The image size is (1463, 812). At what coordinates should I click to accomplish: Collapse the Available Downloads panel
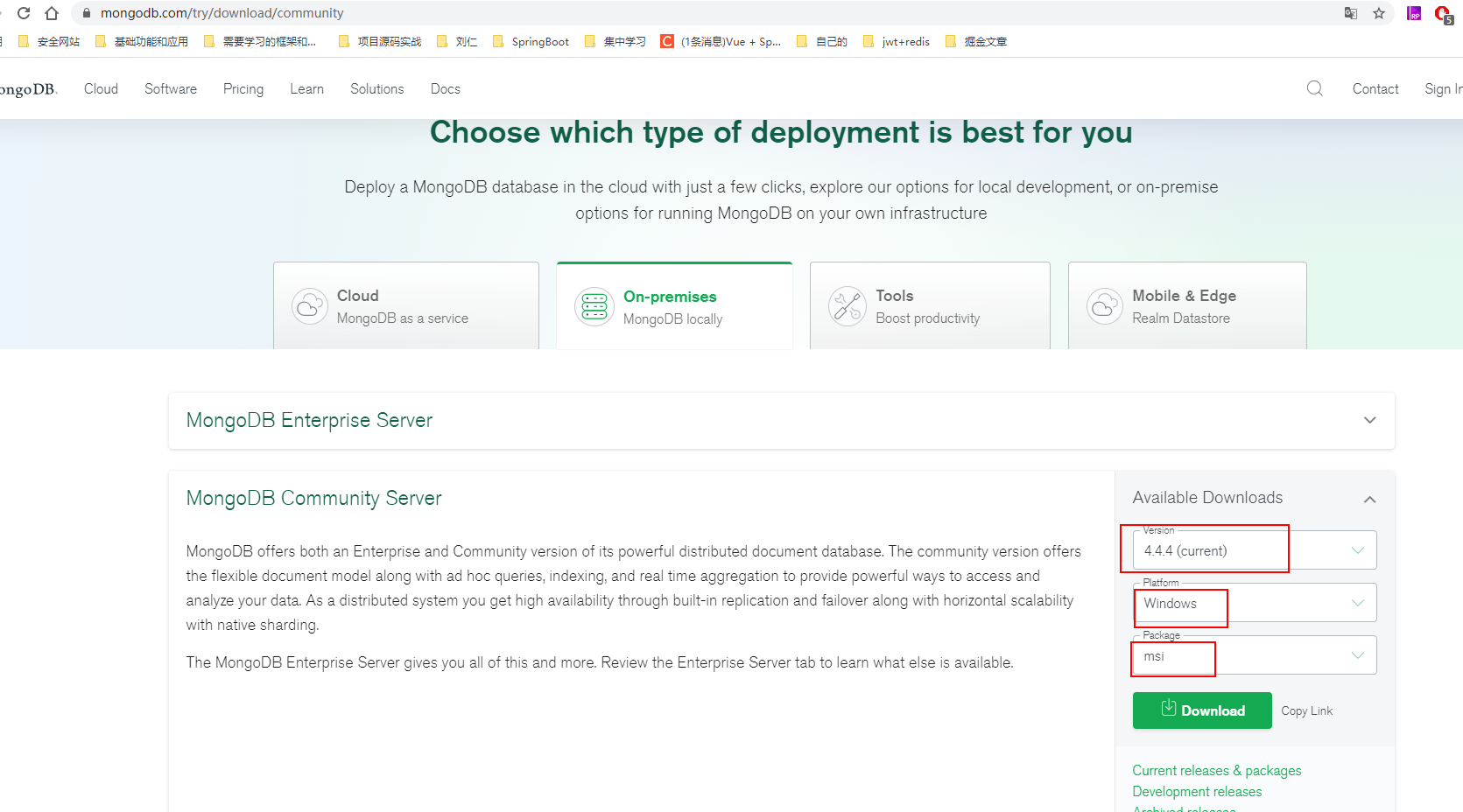click(x=1369, y=499)
